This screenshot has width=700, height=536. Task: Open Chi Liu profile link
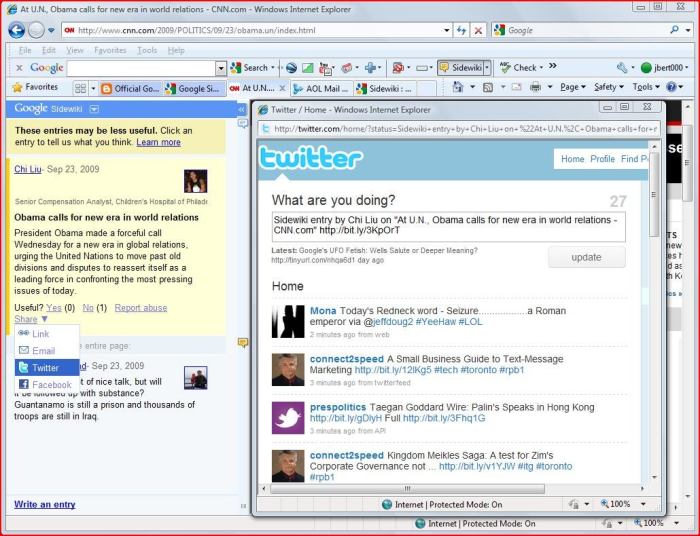point(28,169)
